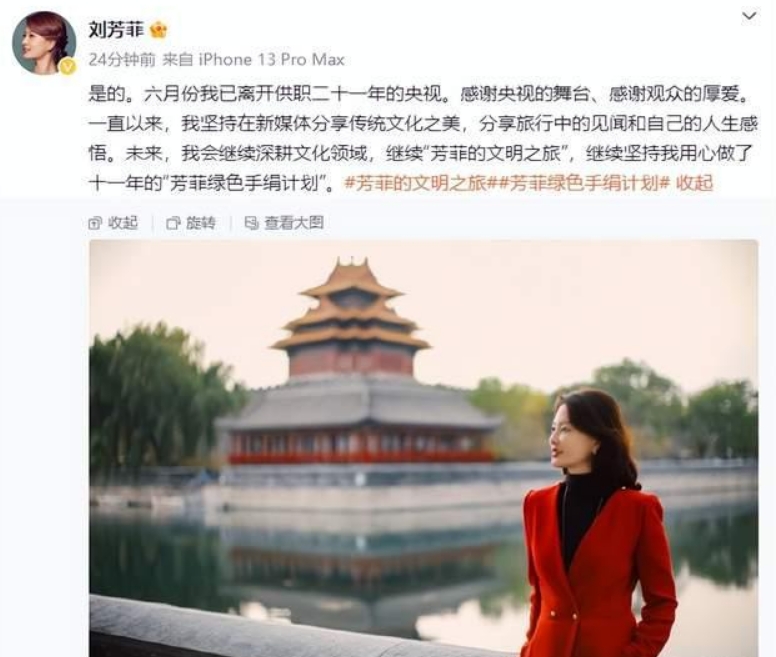The height and width of the screenshot is (657, 776).
Task: Click the crown membership icon beside the name
Action: tap(159, 31)
